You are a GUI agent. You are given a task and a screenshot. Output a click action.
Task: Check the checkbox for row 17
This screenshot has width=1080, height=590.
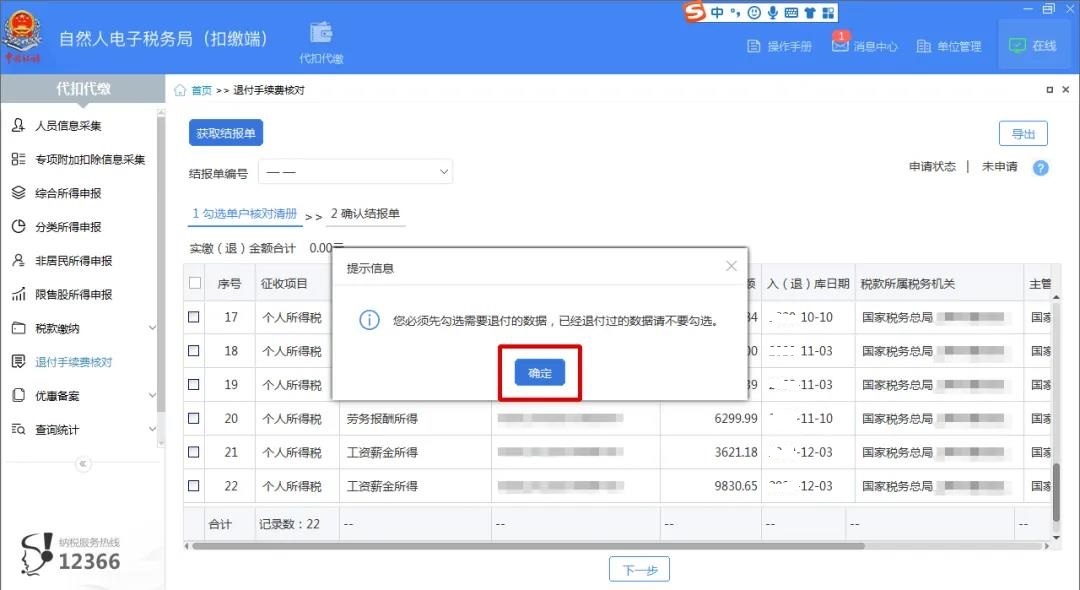[x=195, y=317]
